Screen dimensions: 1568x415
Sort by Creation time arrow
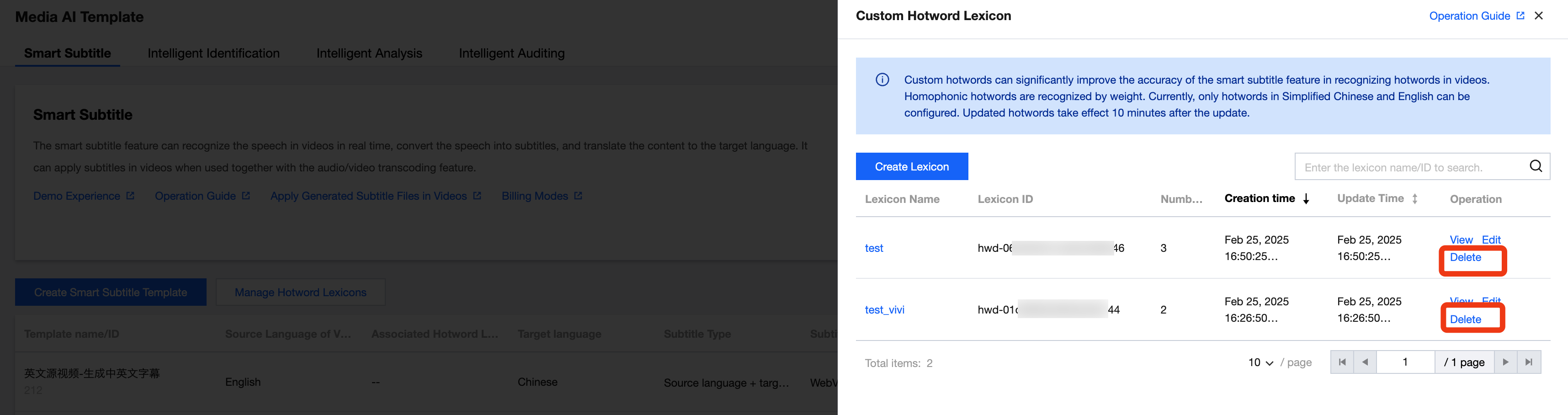coord(1306,199)
